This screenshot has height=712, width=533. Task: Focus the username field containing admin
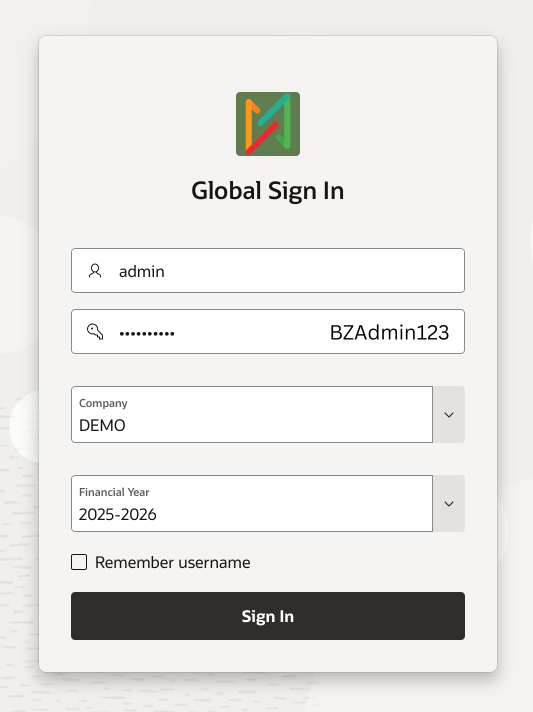[x=268, y=271]
